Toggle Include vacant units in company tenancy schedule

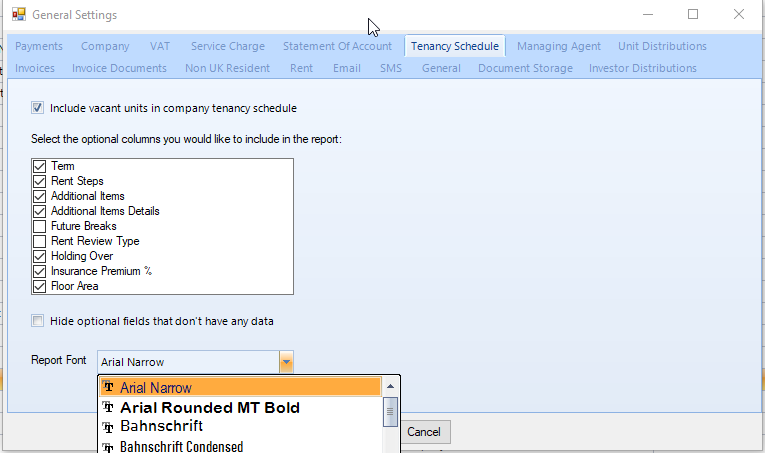pyautogui.click(x=38, y=108)
